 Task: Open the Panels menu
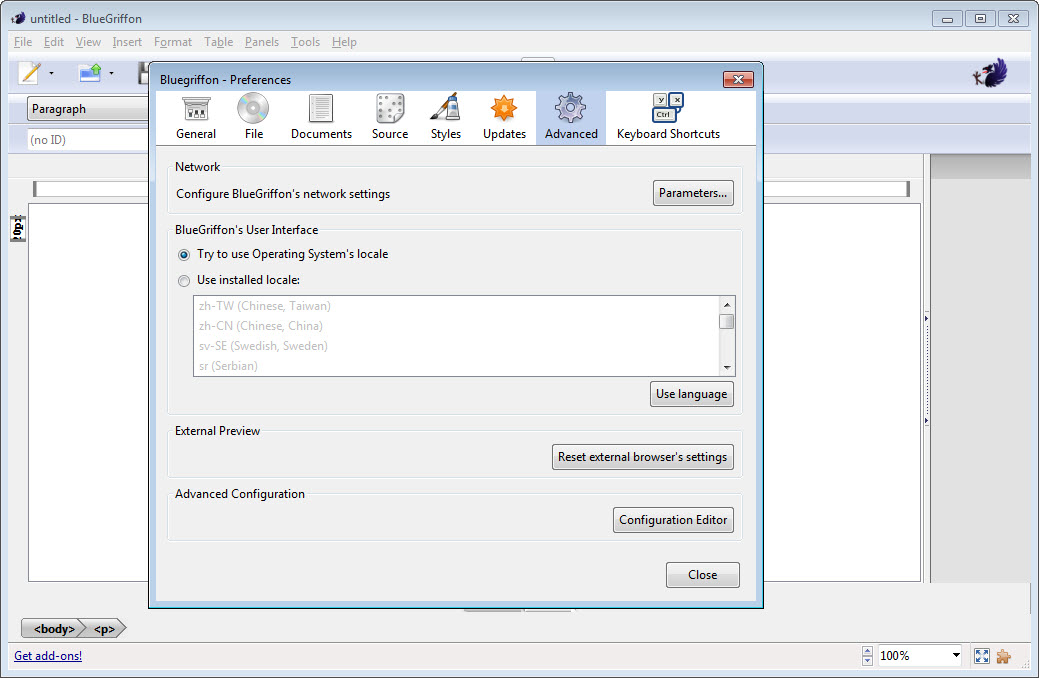(x=262, y=42)
